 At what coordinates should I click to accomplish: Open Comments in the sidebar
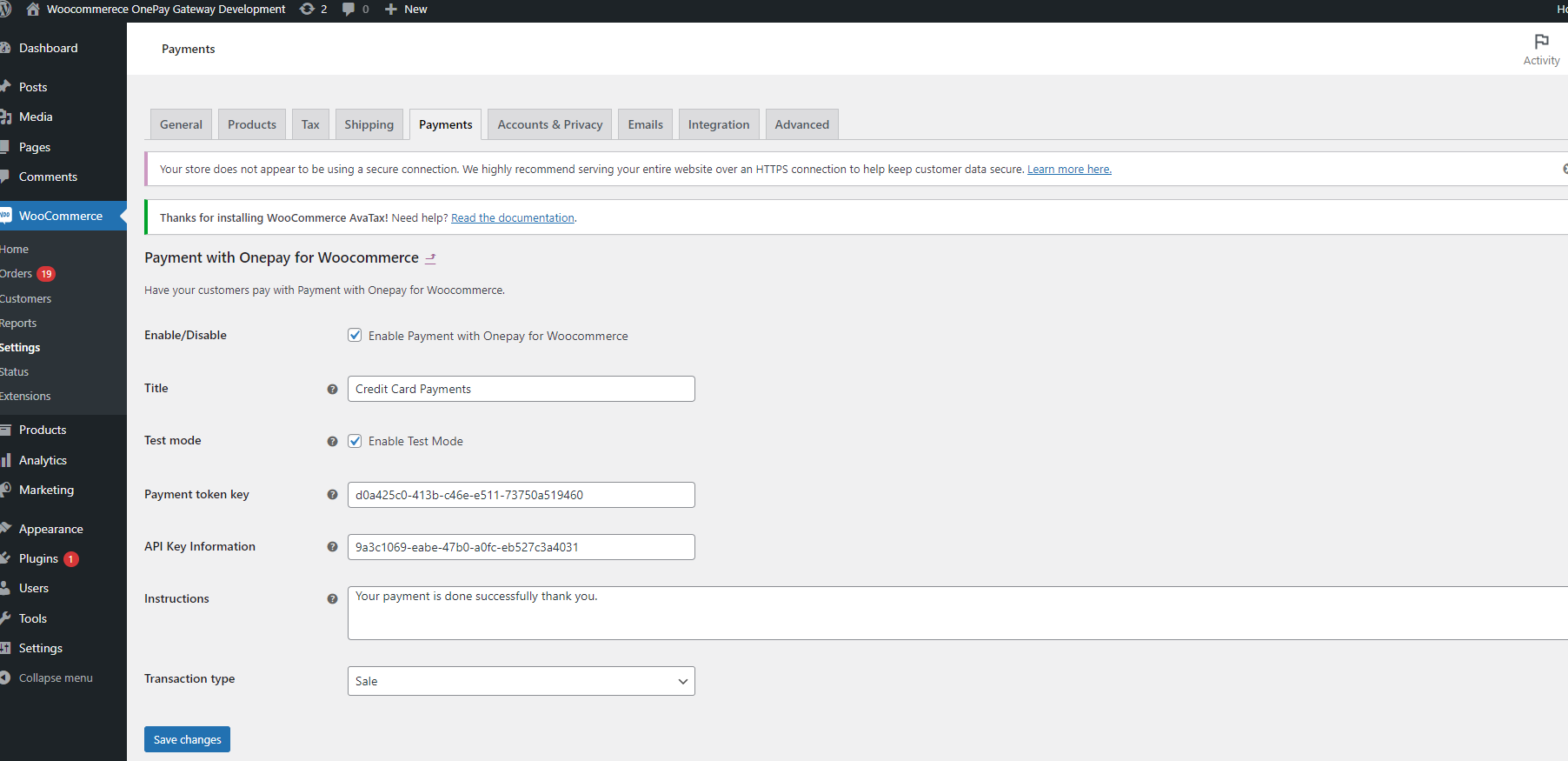48,177
